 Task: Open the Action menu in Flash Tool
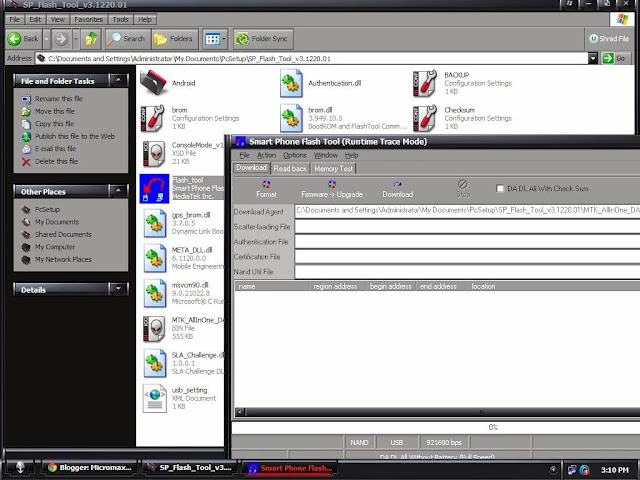(x=266, y=155)
